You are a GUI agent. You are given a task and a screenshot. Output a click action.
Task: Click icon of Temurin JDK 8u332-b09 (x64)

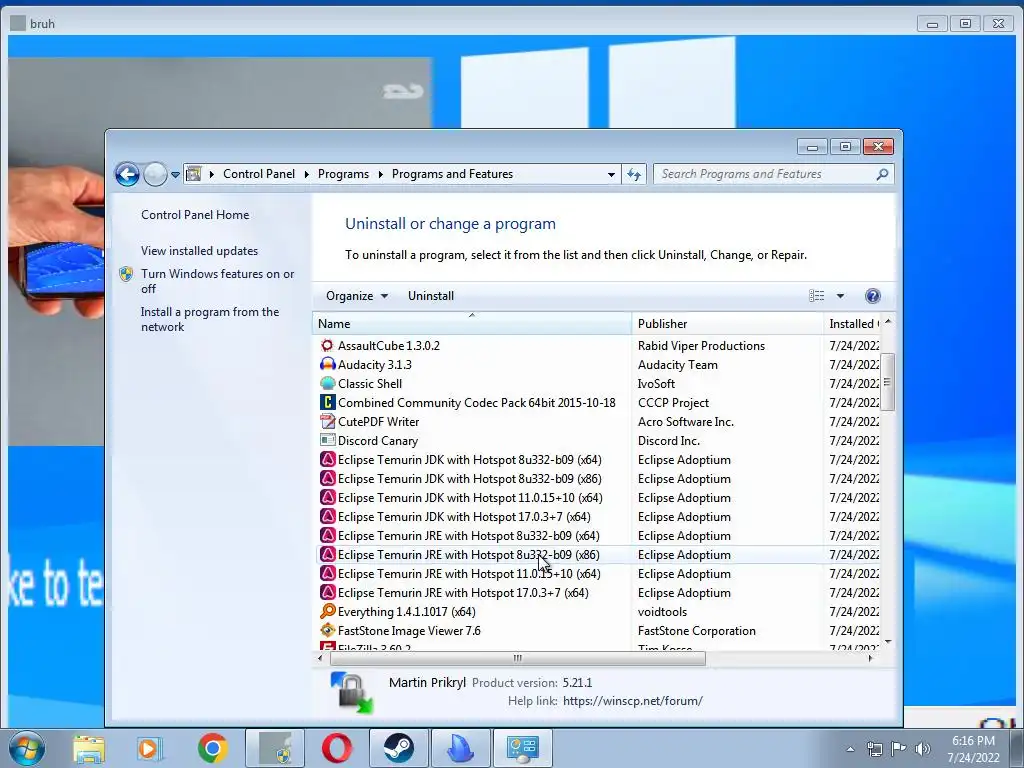(x=327, y=459)
